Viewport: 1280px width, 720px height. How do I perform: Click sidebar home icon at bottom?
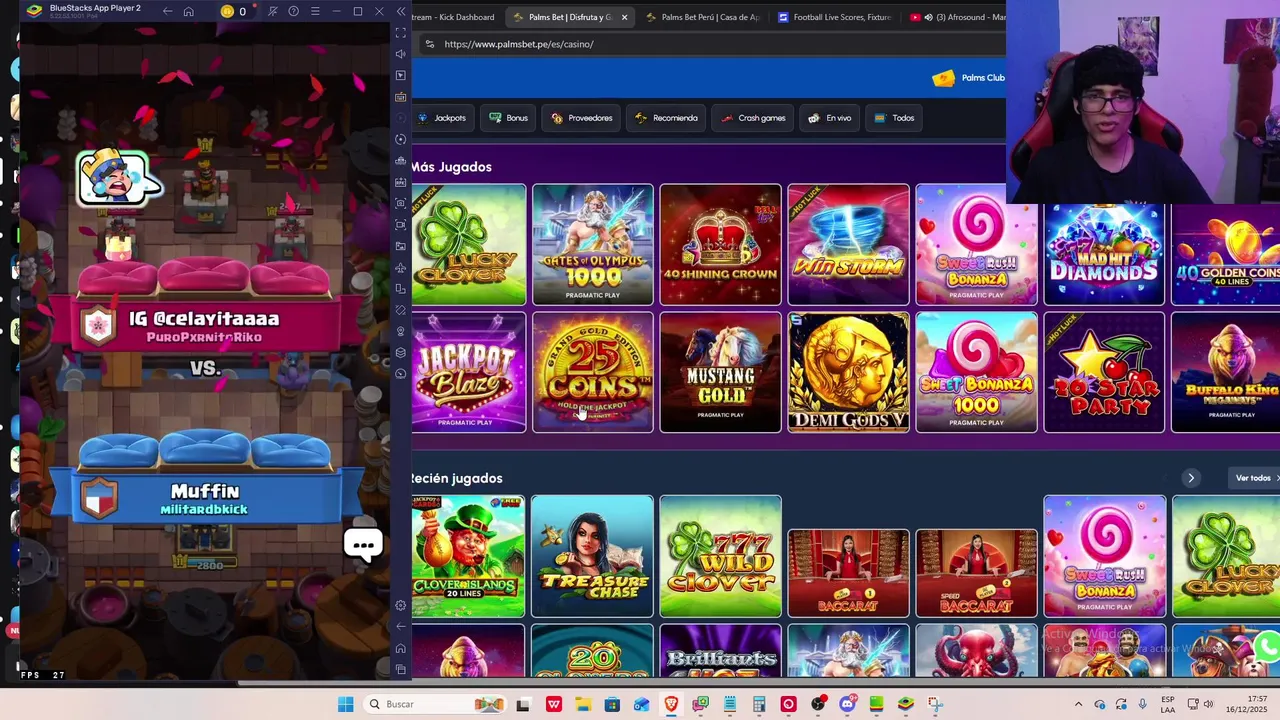(x=401, y=648)
